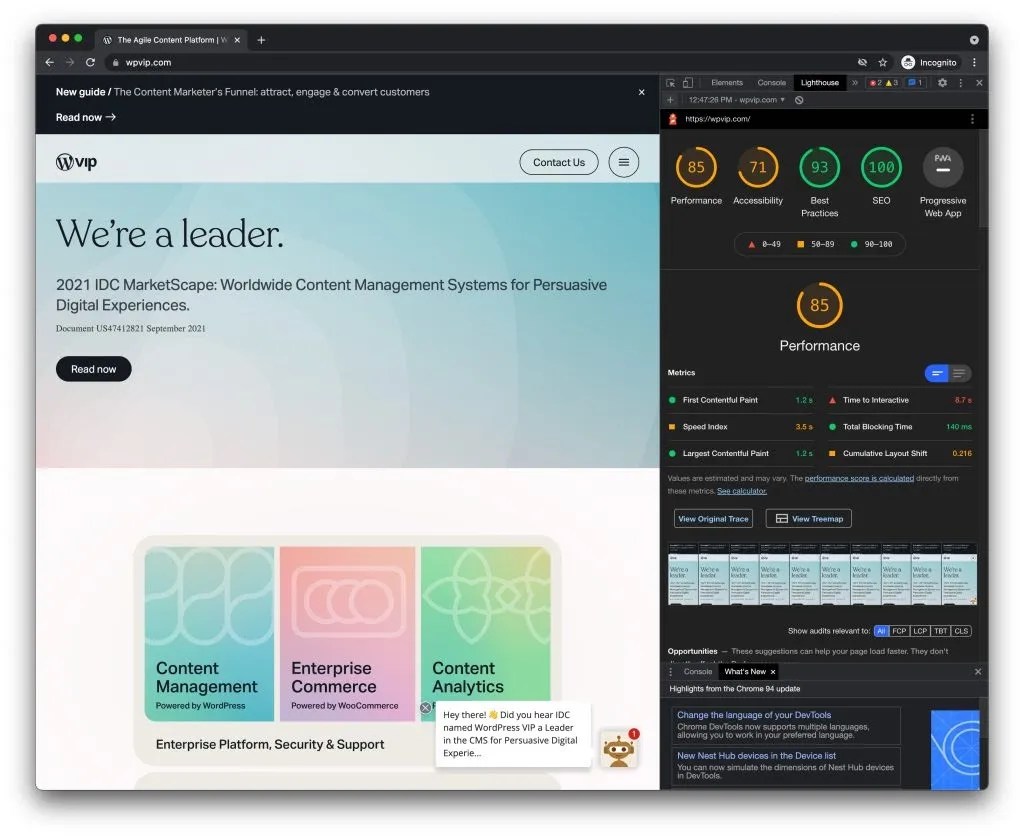This screenshot has height=837, width=1024.
Task: Click the Contact Us button
Action: pyautogui.click(x=559, y=163)
